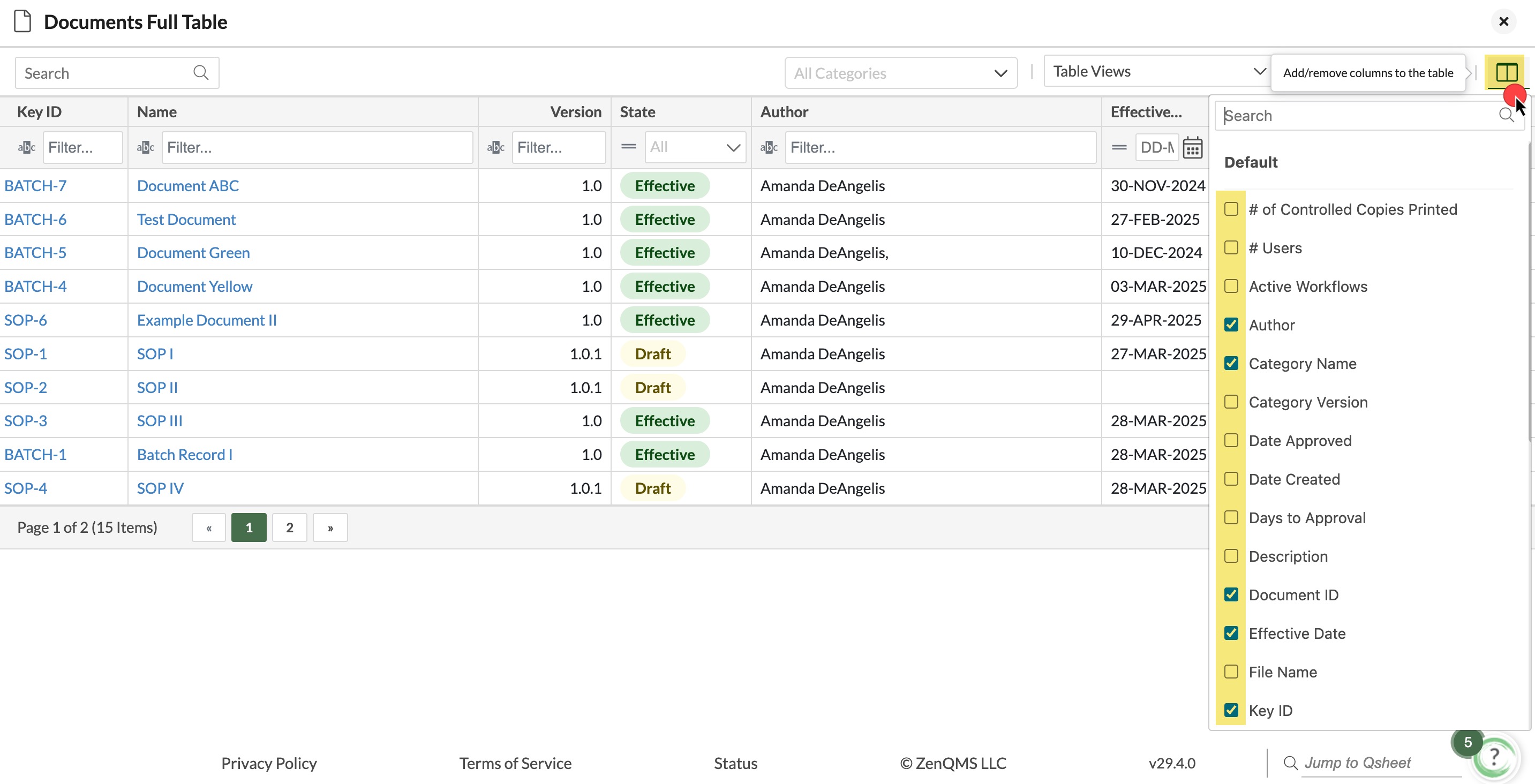Open the Privacy Policy link

(x=269, y=763)
